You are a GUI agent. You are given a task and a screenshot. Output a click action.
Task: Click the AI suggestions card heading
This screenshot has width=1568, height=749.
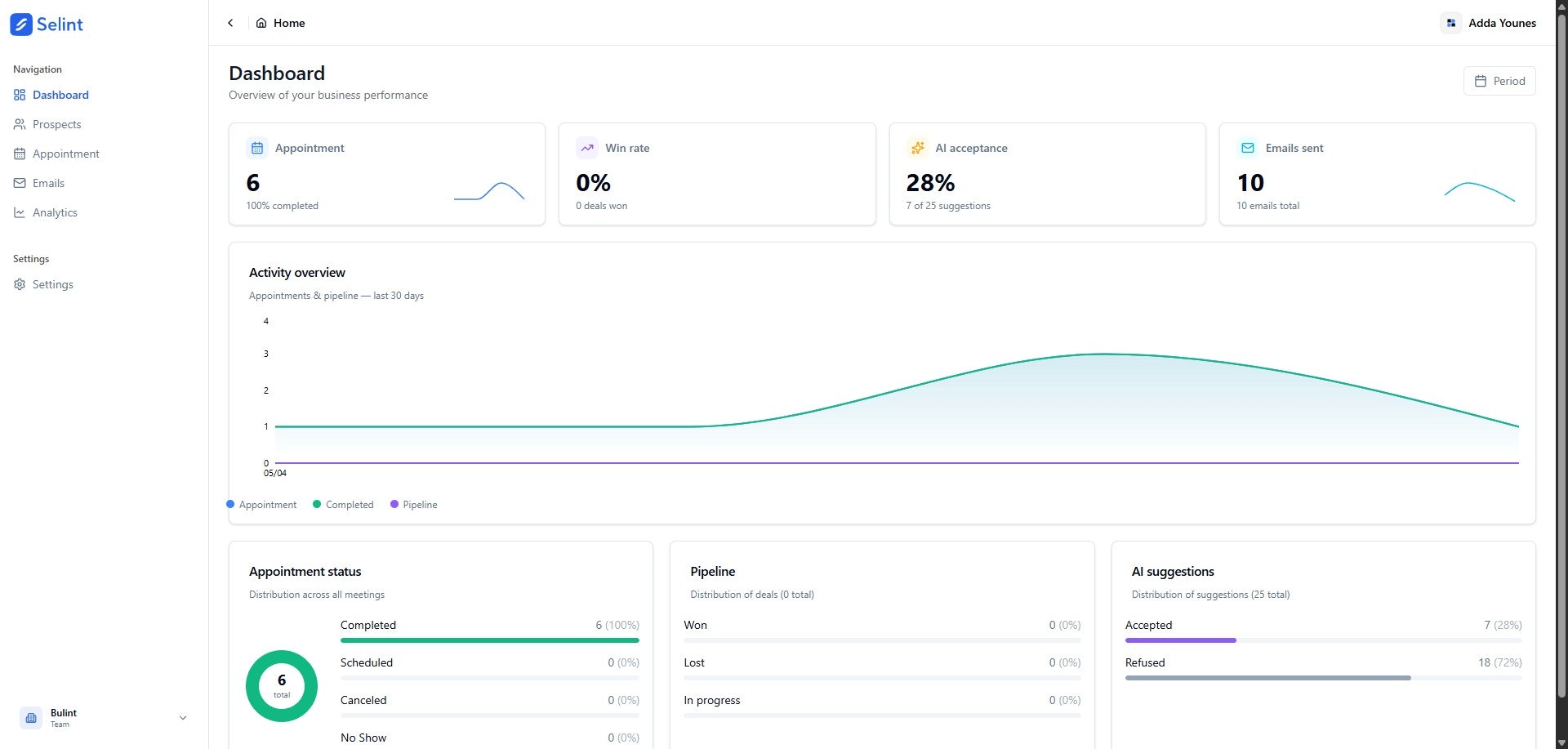coord(1173,572)
